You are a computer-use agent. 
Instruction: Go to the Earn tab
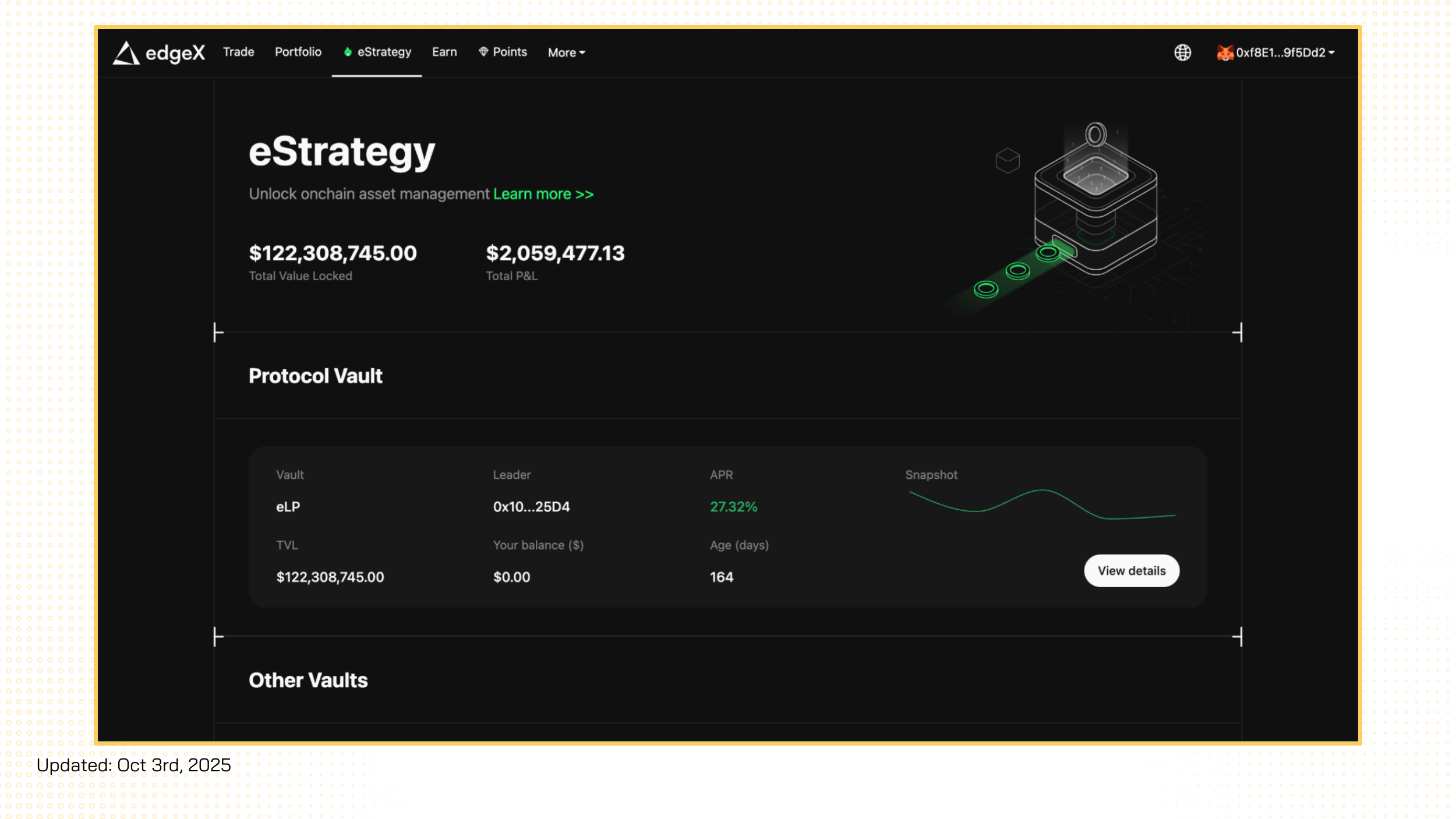pos(444,52)
